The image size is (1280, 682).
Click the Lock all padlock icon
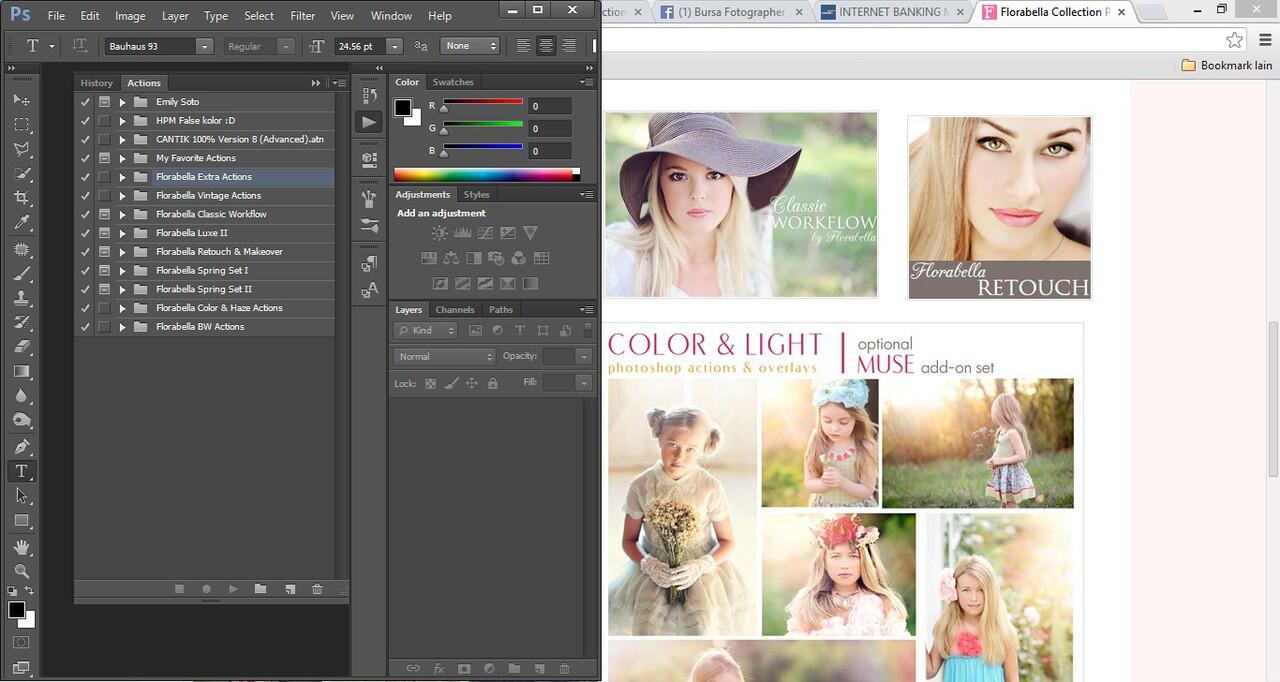[492, 383]
